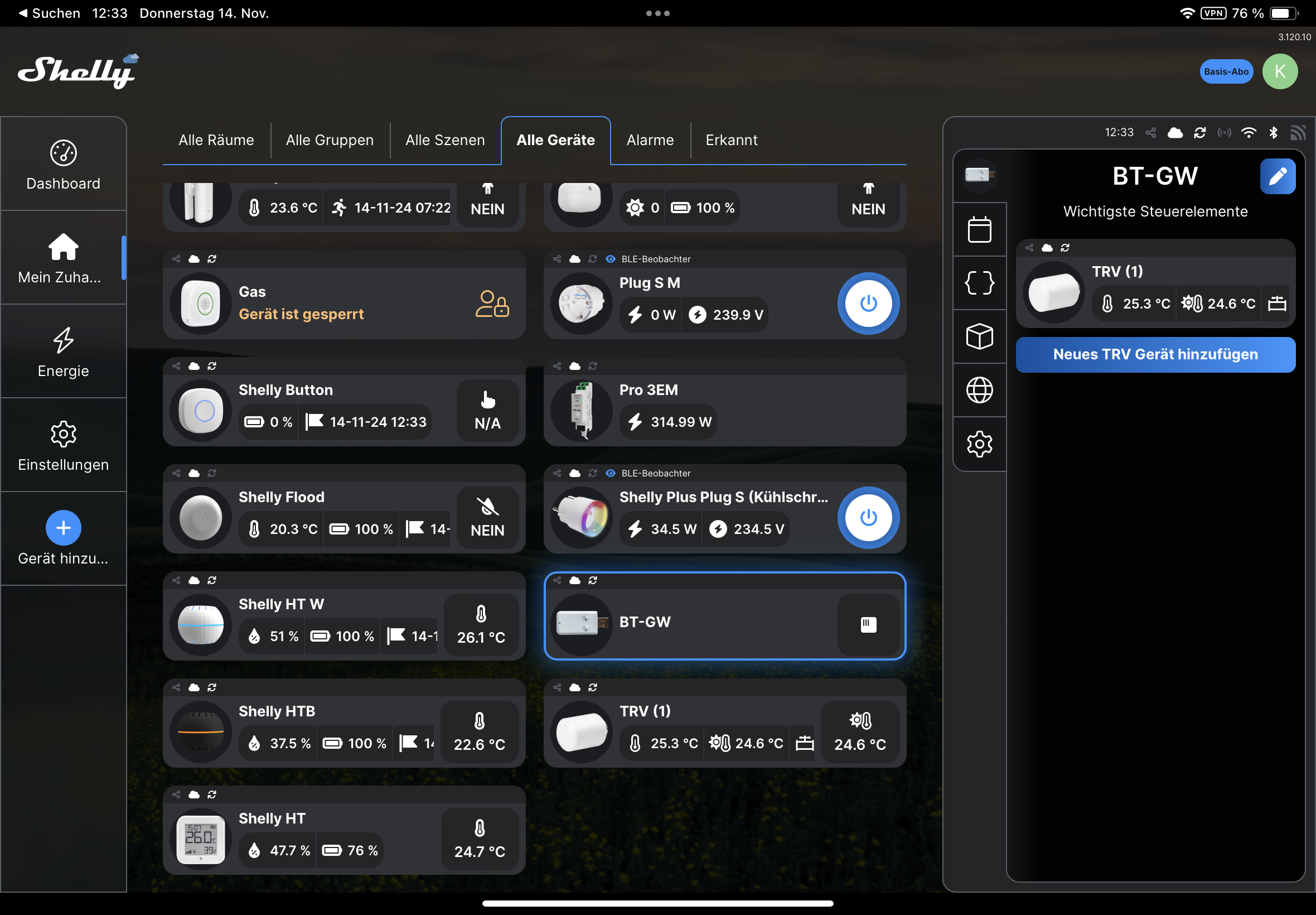Screen dimensions: 1316x915
Task: Toggle power of Plug S M
Action: tap(868, 304)
